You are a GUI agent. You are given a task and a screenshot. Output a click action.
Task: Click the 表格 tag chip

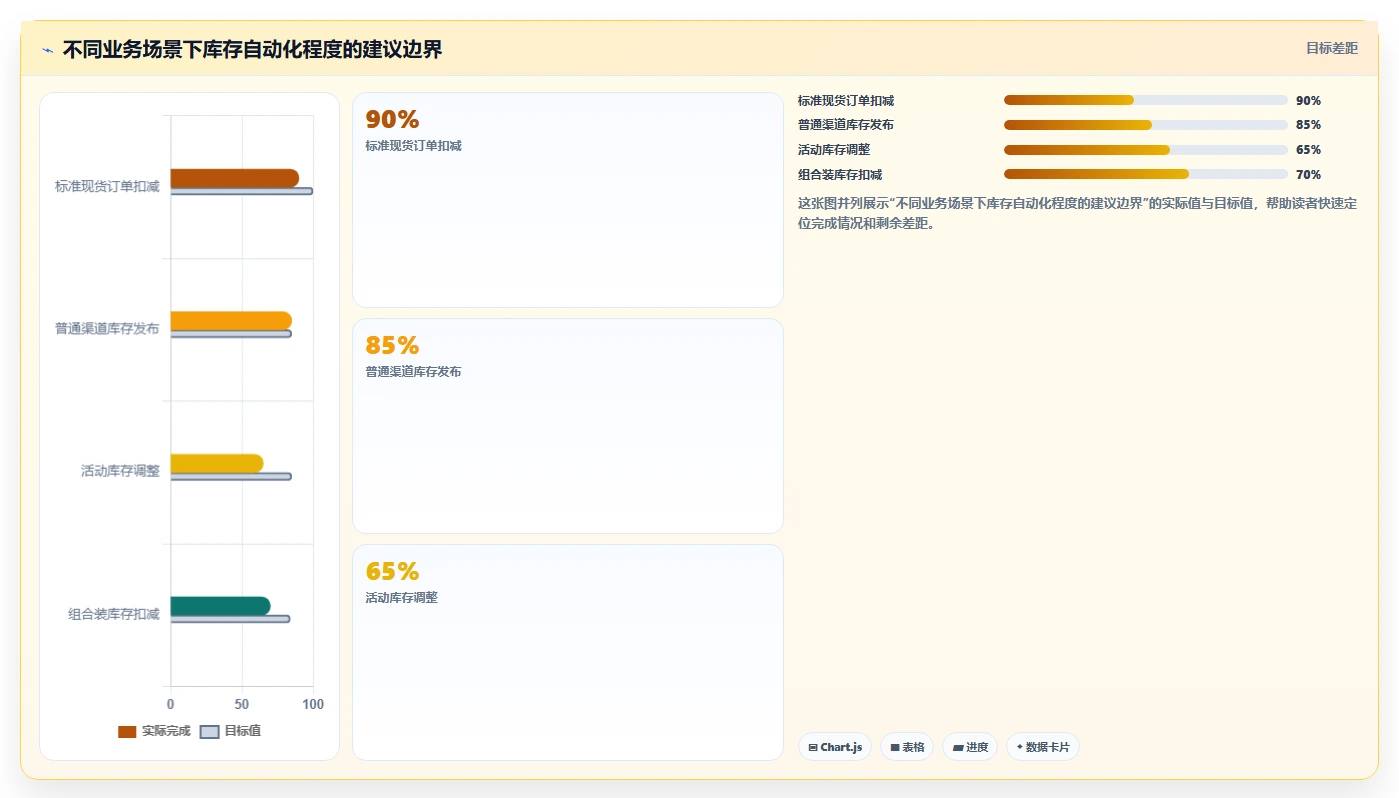pos(907,747)
